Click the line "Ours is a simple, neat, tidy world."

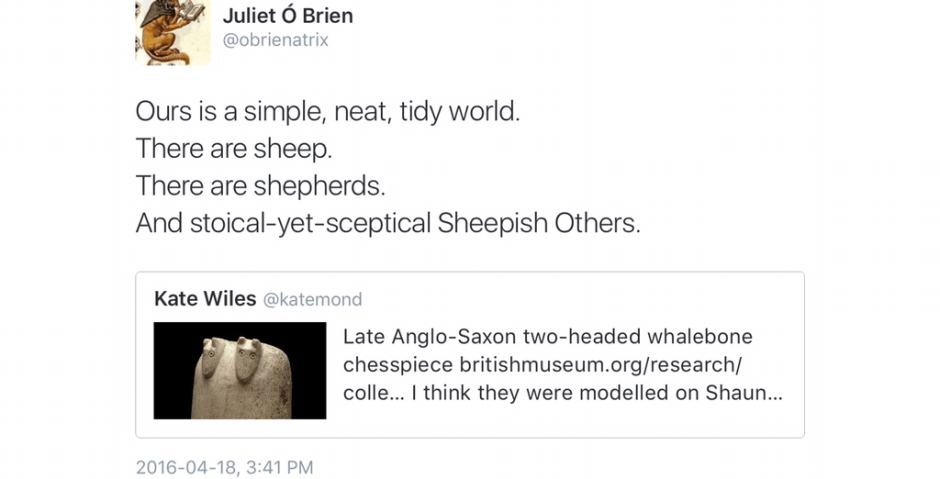tap(328, 110)
